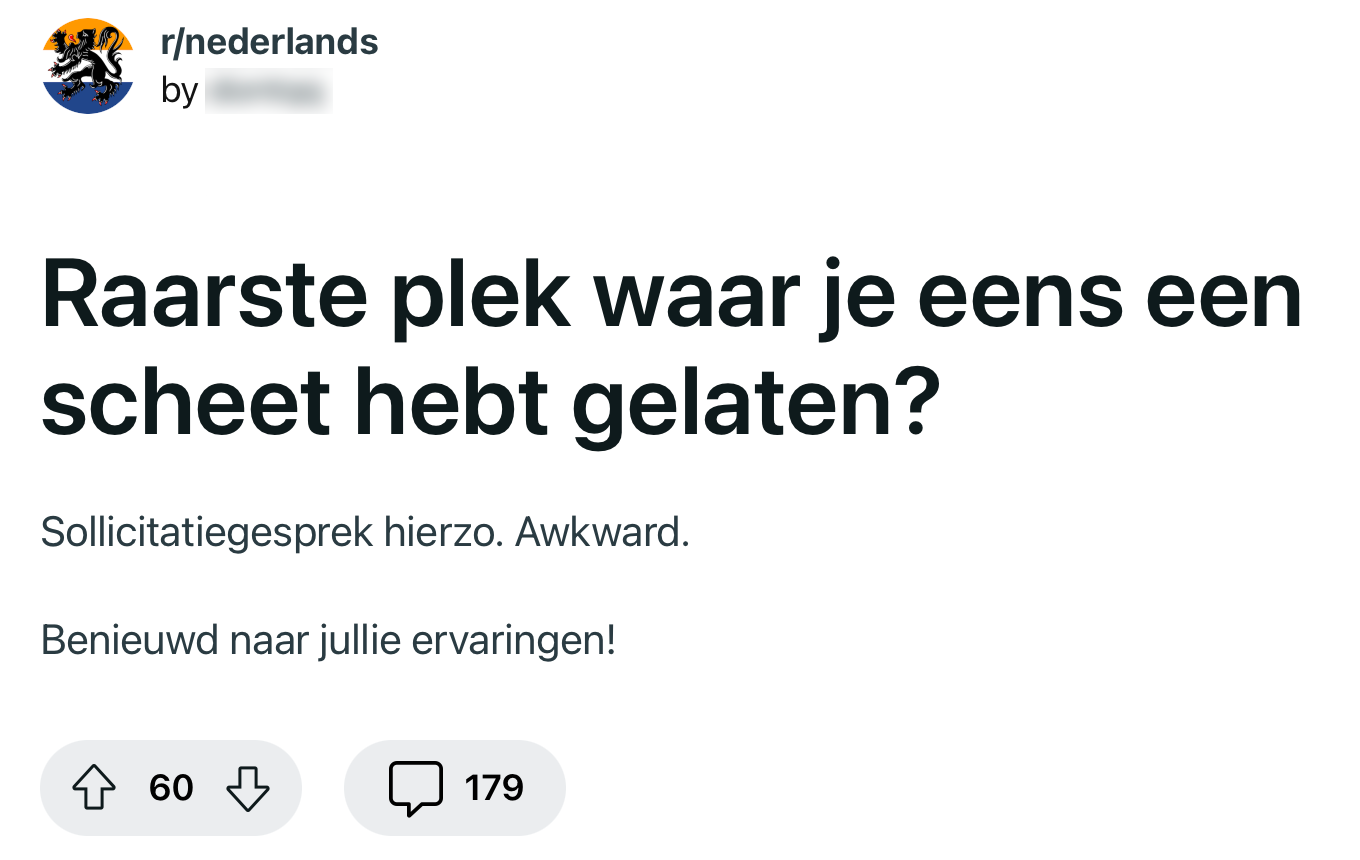Image resolution: width=1360 pixels, height=860 pixels.
Task: Open the r/nederlands community page
Action: pos(268,40)
